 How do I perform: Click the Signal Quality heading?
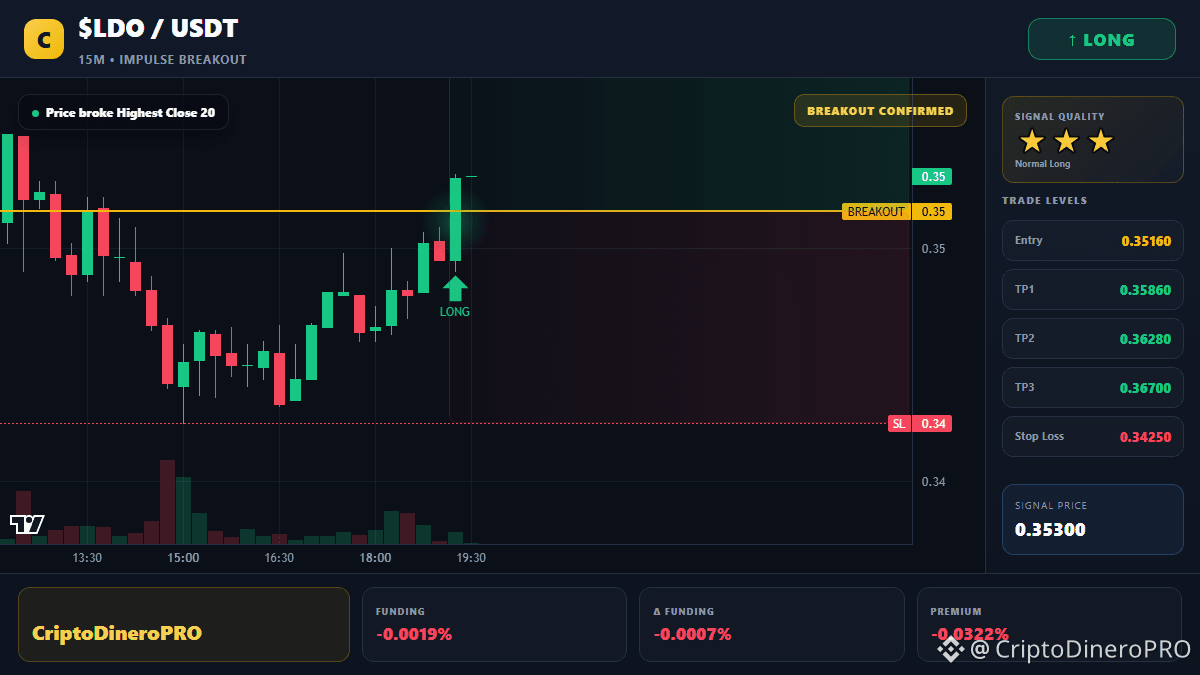[x=1060, y=117]
